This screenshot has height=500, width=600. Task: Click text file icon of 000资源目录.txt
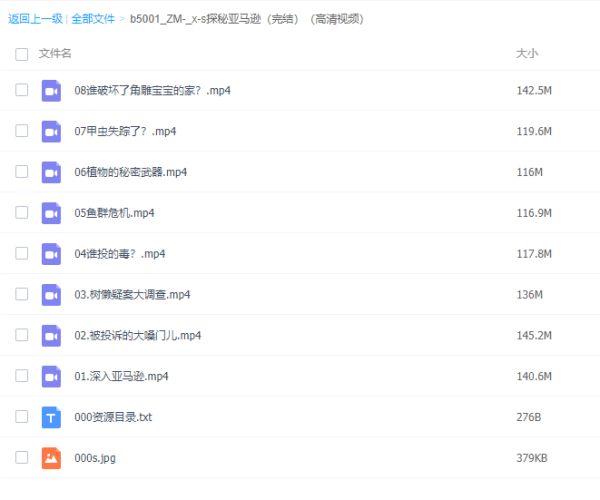[x=51, y=418]
